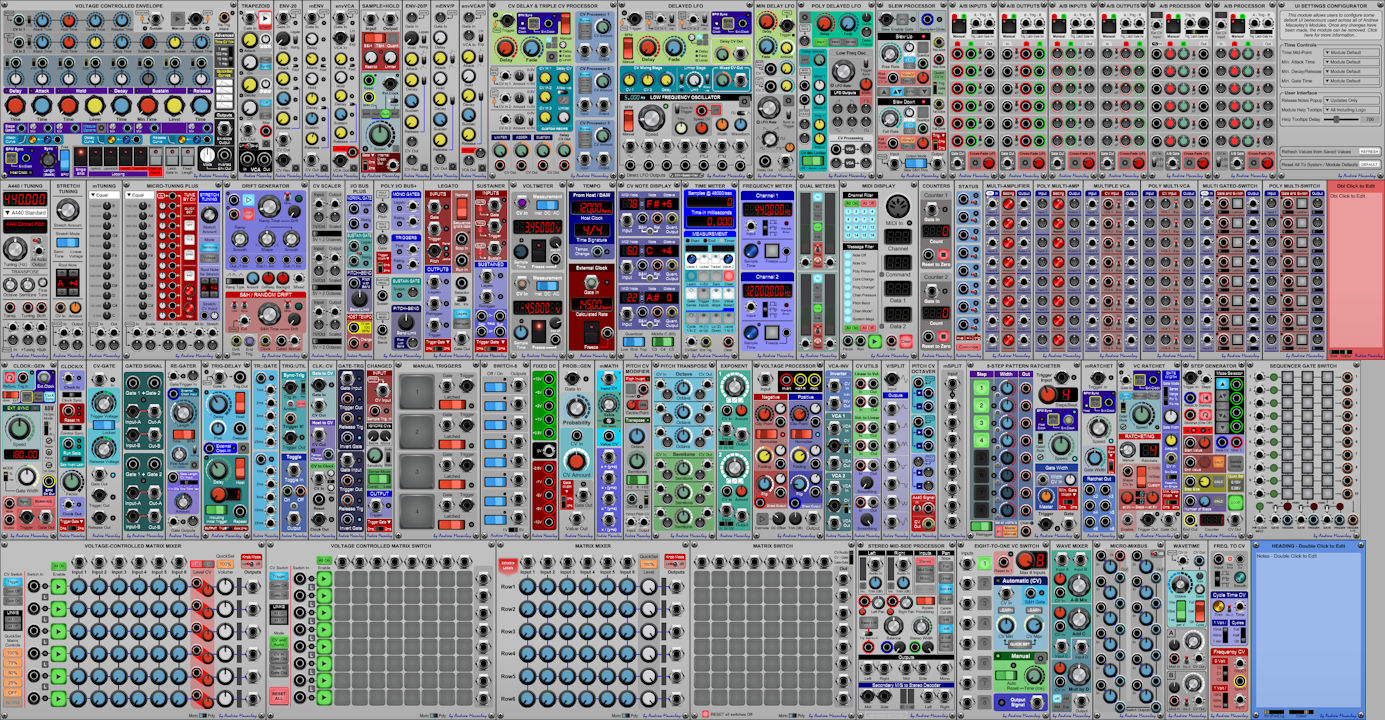Flip the orange Cont rocker on the Wavetime module

pos(1200,609)
